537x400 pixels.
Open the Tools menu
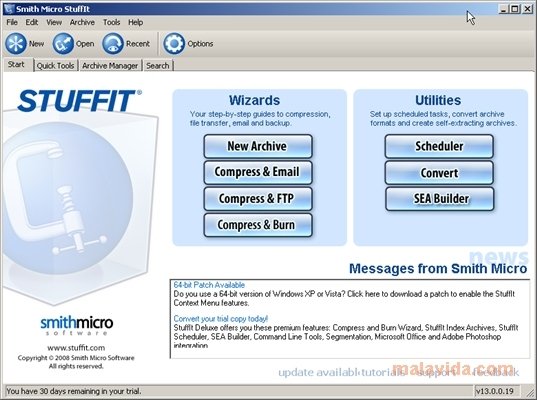tap(112, 22)
